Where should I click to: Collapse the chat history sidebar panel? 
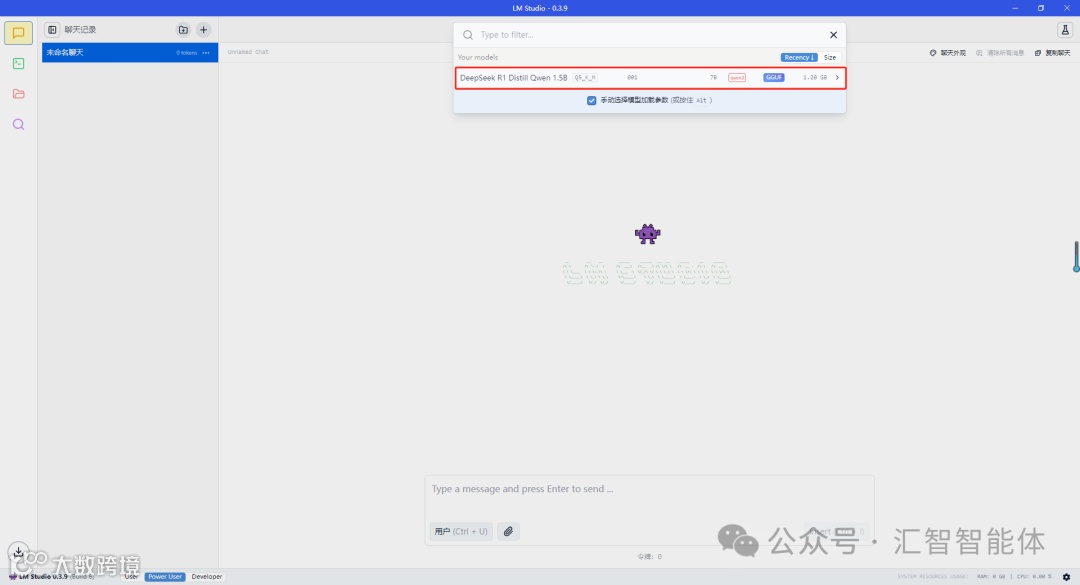52,30
